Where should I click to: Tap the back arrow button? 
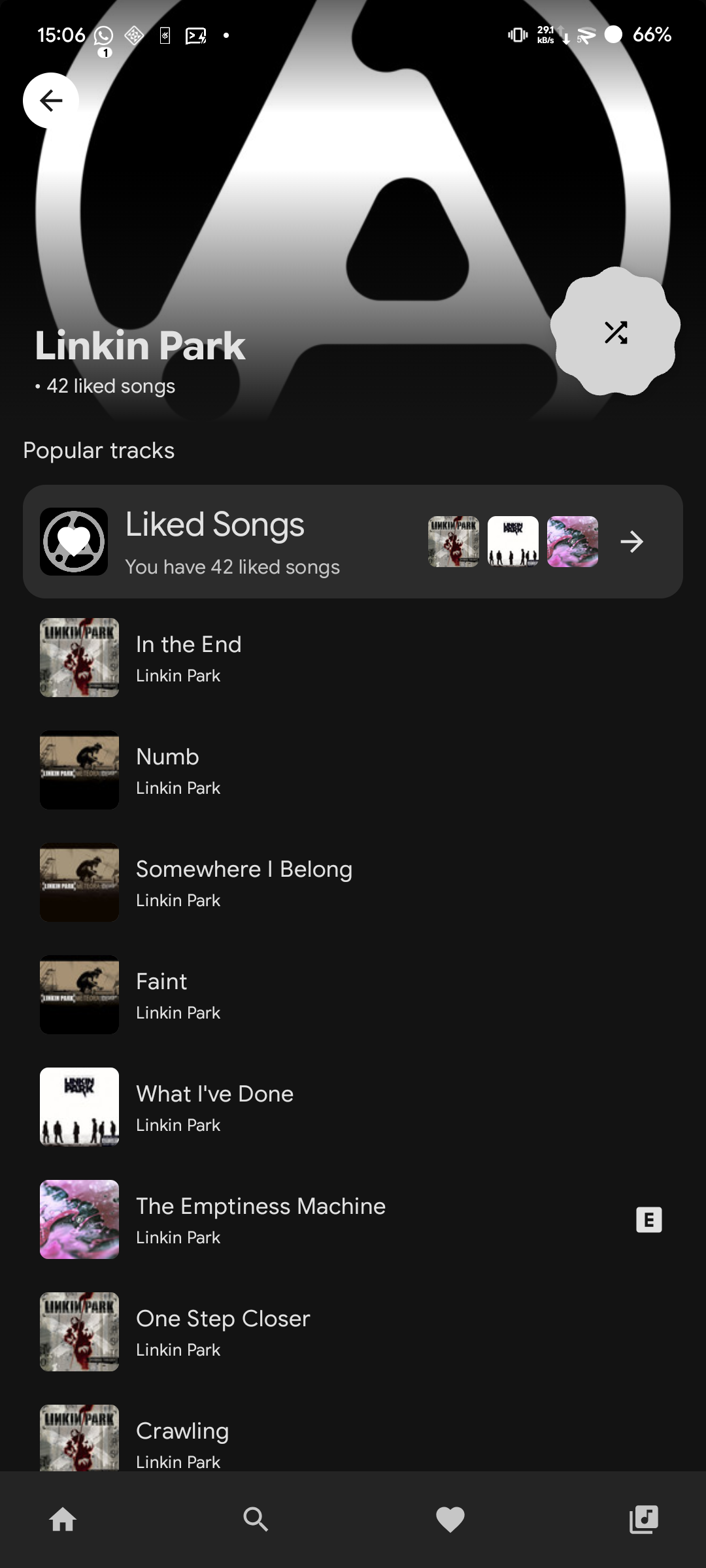pyautogui.click(x=51, y=101)
